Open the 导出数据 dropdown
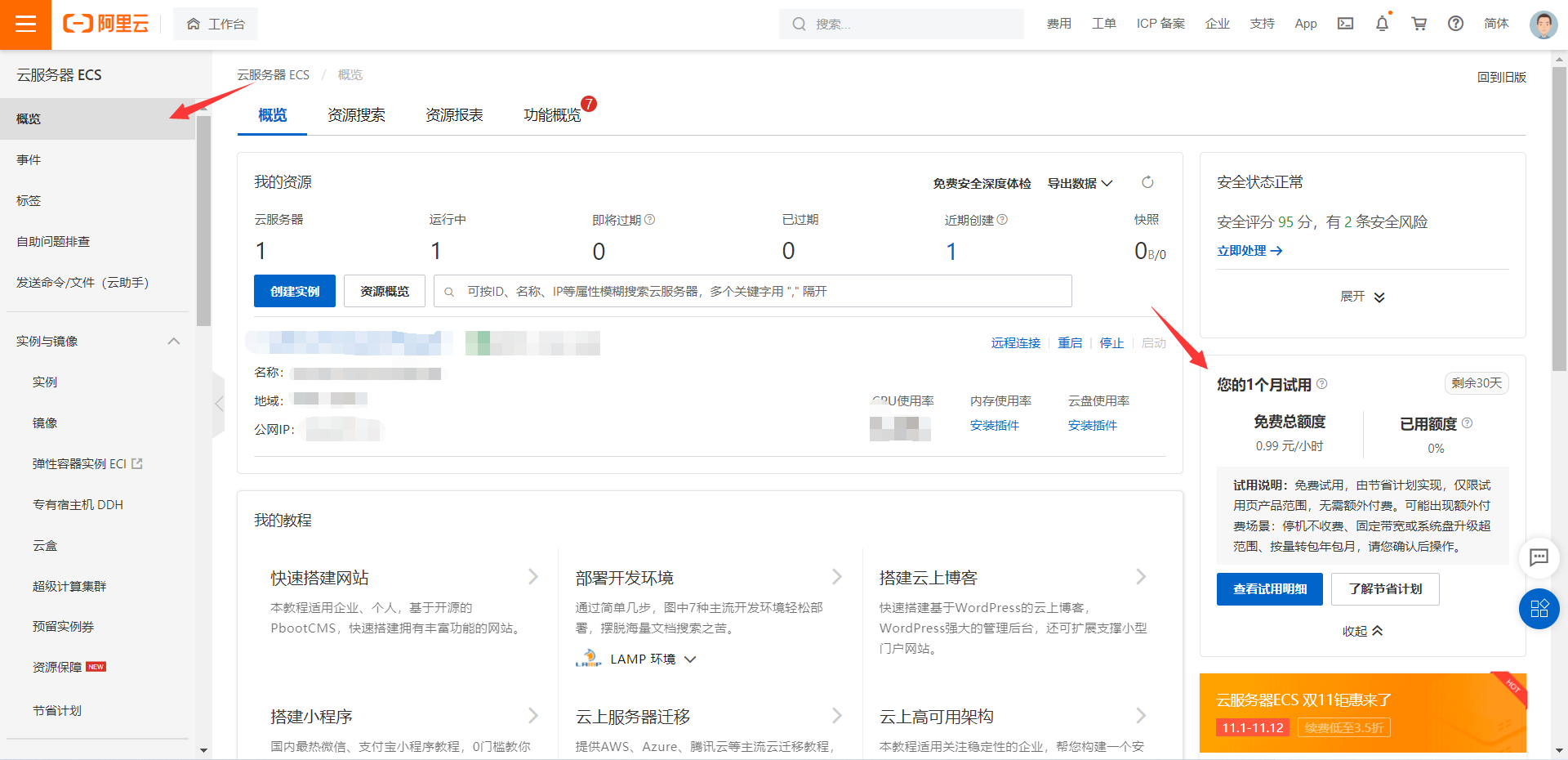The width and height of the screenshot is (1568, 760). click(1080, 184)
